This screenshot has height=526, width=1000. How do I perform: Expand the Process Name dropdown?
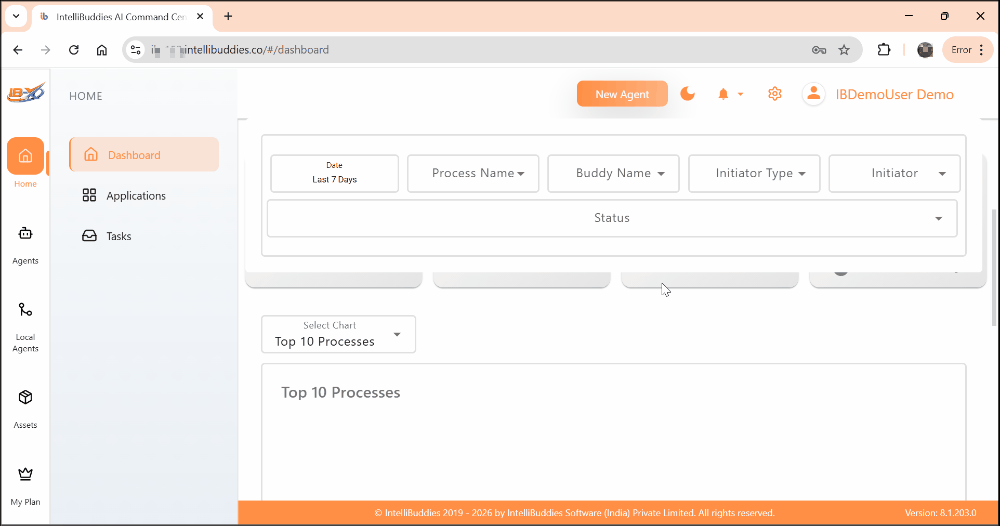coord(473,173)
